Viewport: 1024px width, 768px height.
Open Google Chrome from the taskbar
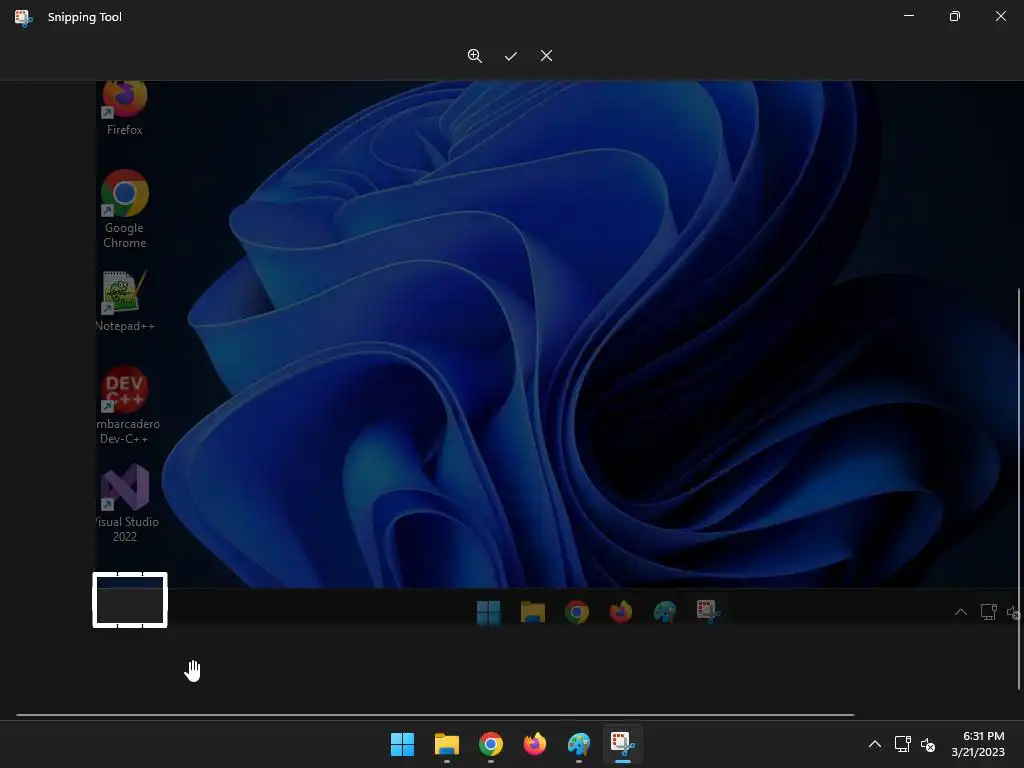pyautogui.click(x=490, y=744)
